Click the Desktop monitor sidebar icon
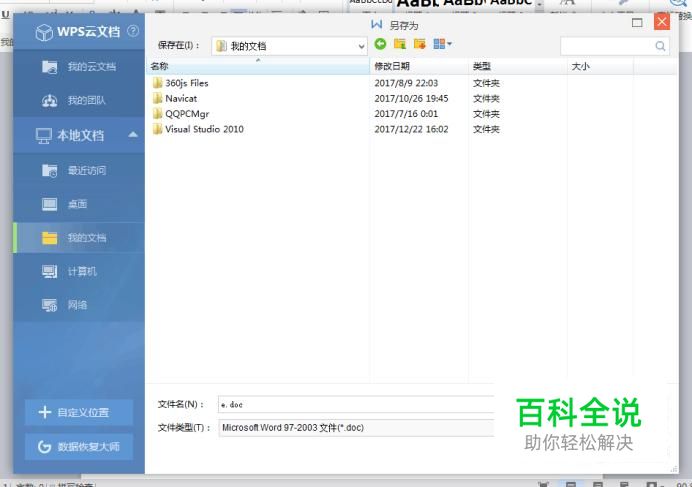Image resolution: width=692 pixels, height=487 pixels. (x=49, y=204)
